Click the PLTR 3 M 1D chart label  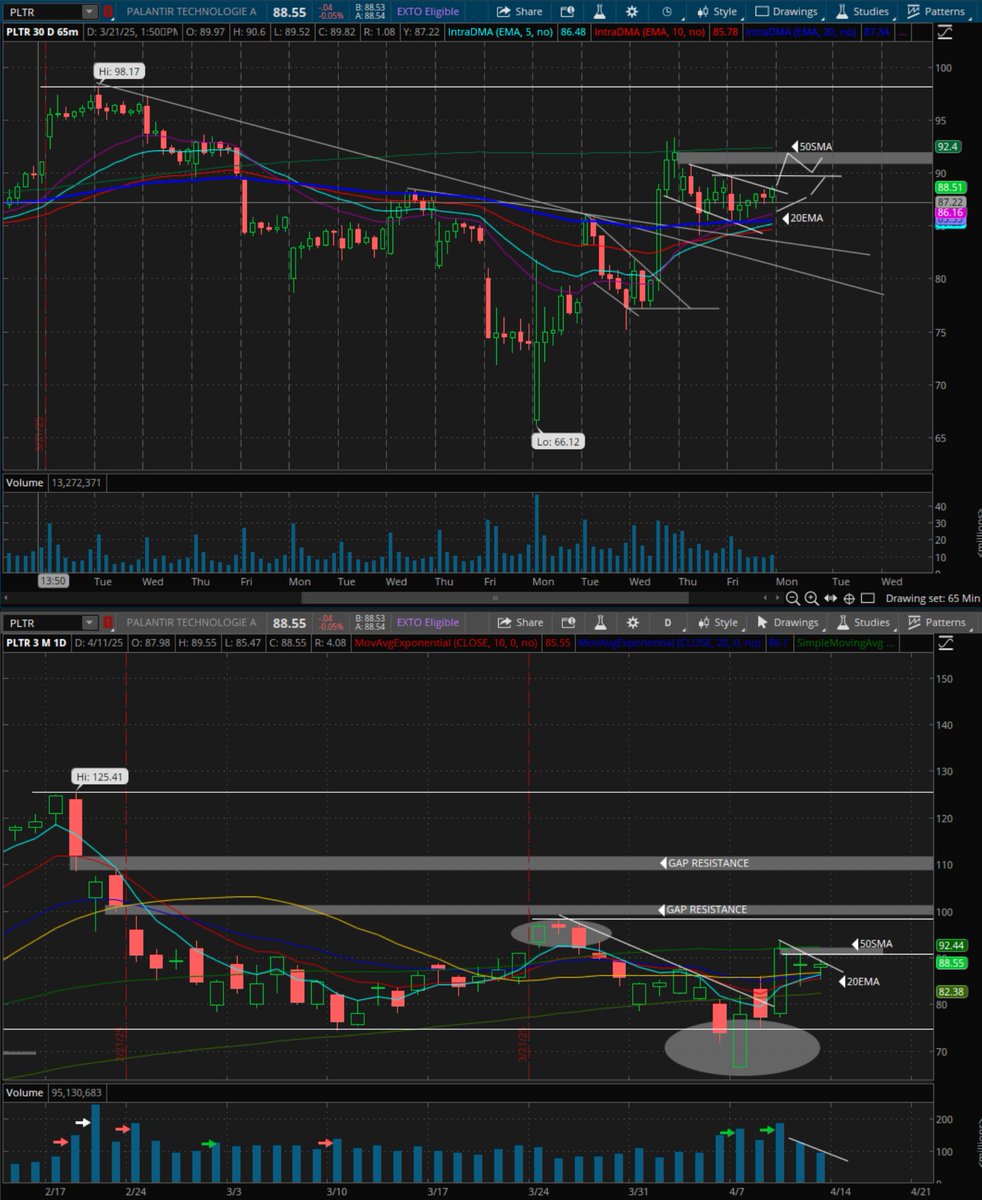coord(38,643)
